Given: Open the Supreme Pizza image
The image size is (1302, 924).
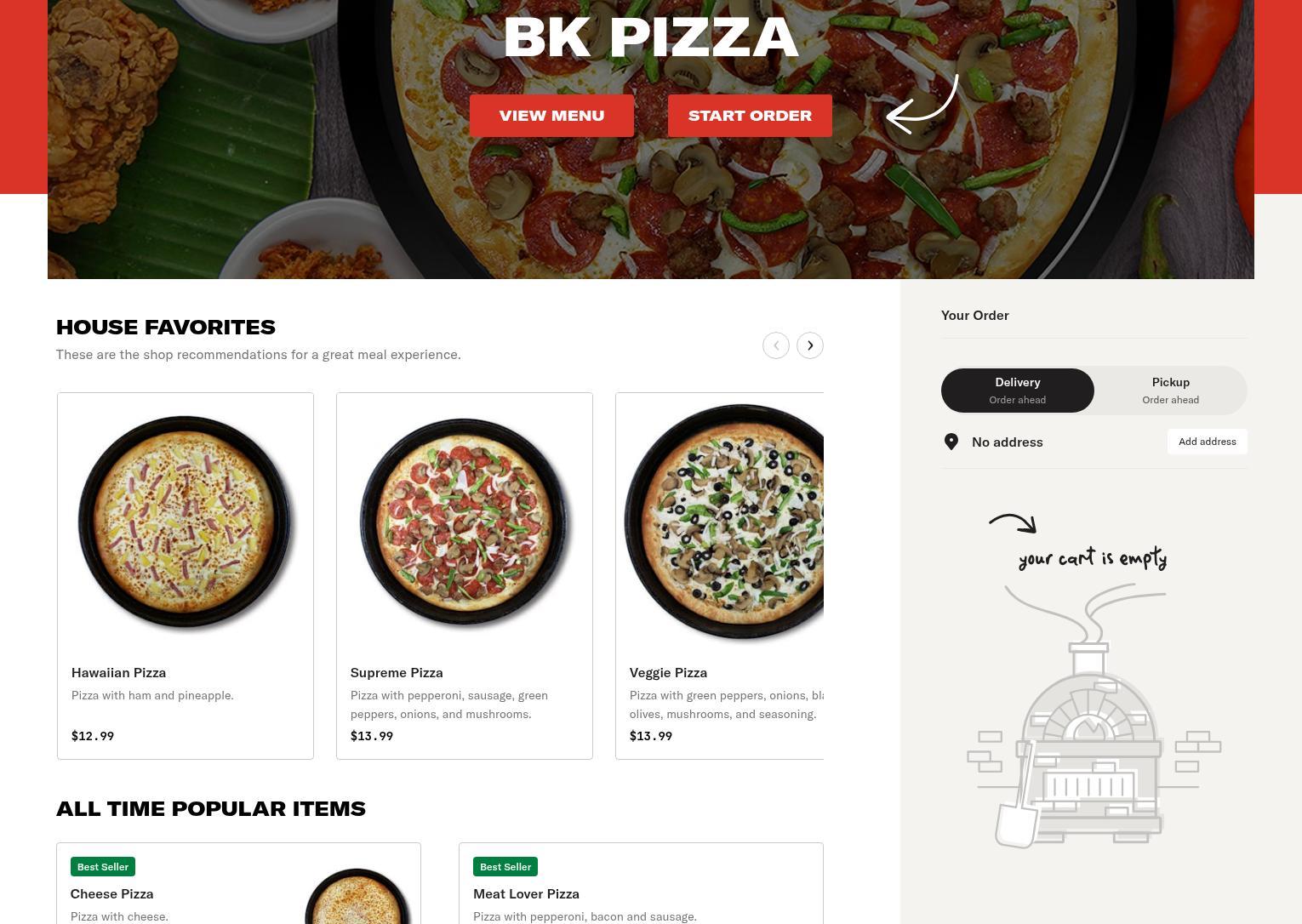Looking at the screenshot, I should tap(465, 522).
